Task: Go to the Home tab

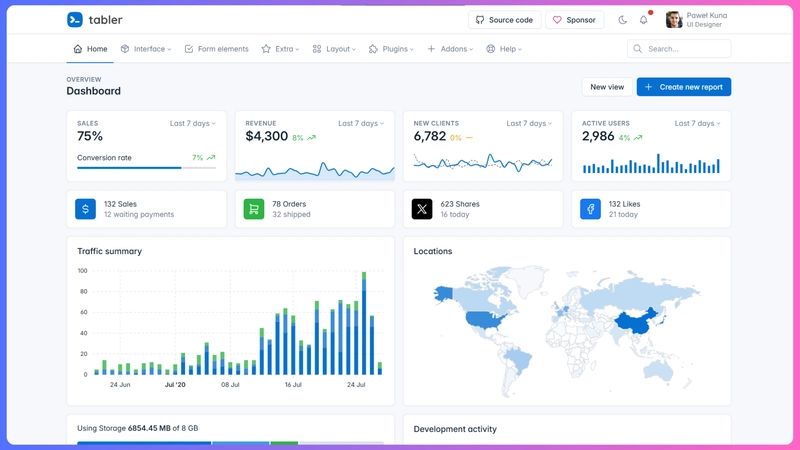Action: 90,49
